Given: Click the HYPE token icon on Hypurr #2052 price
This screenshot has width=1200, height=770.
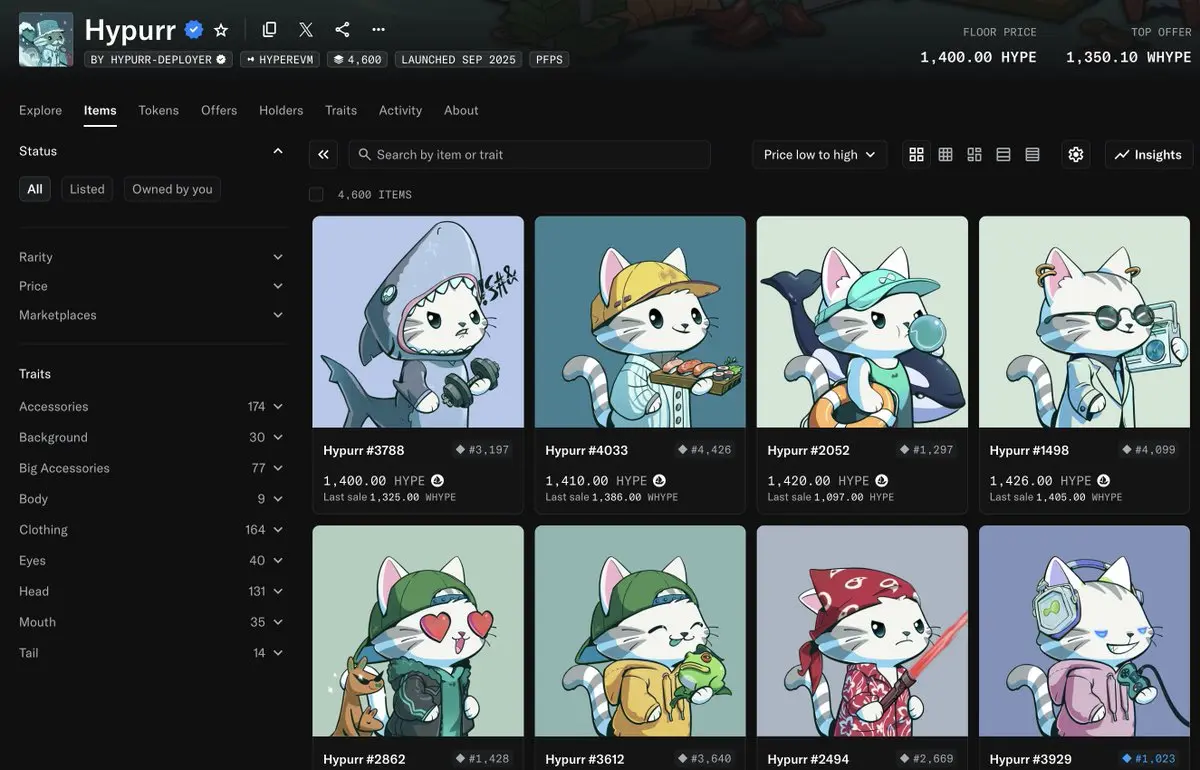Looking at the screenshot, I should pos(881,481).
